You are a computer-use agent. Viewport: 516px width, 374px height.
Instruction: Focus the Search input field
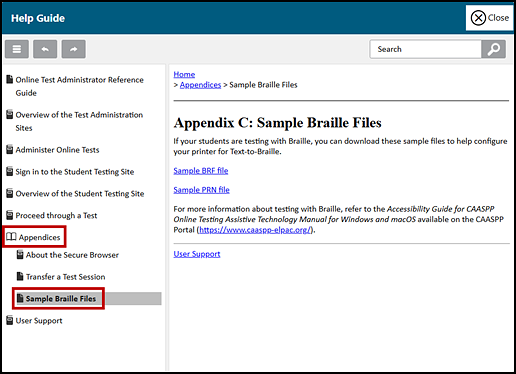pyautogui.click(x=426, y=49)
